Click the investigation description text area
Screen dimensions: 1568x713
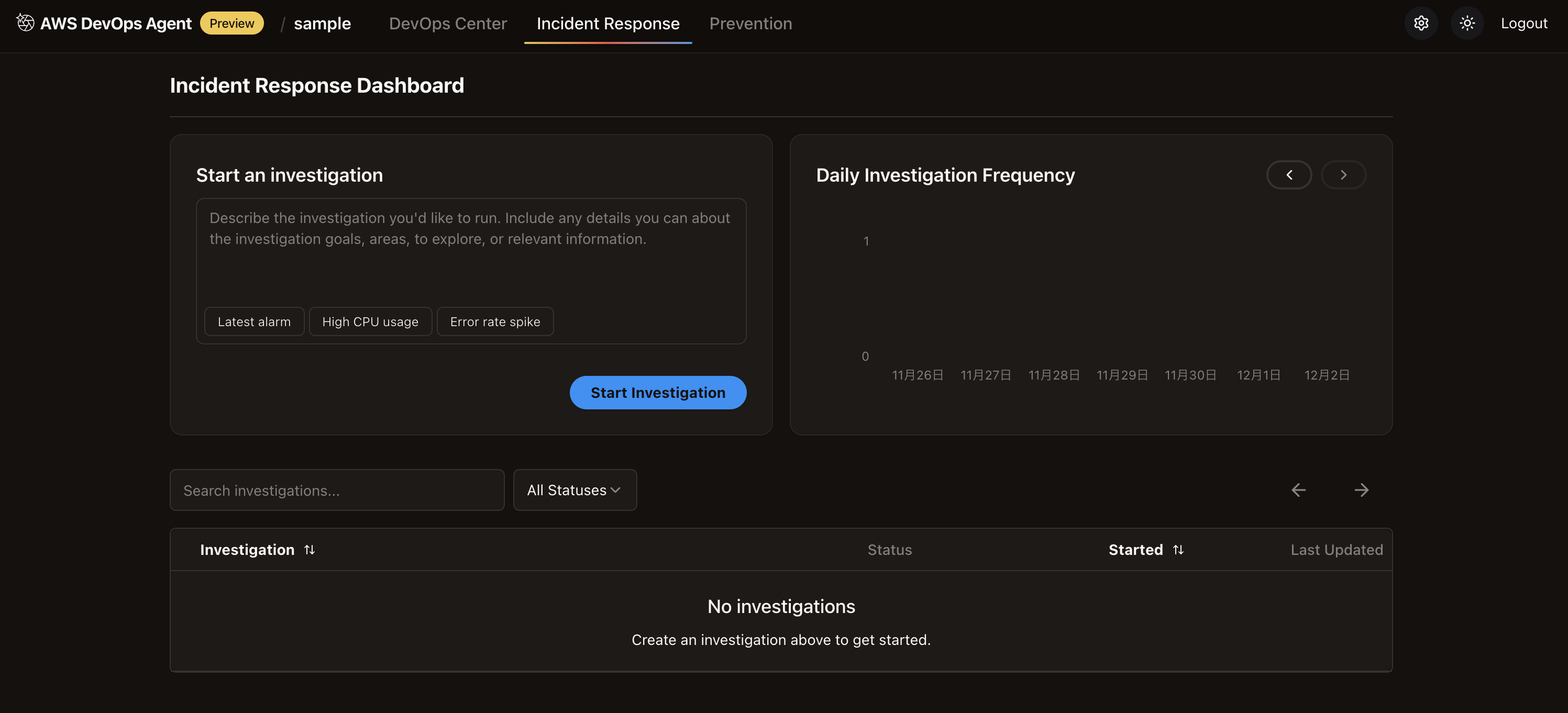(470, 255)
